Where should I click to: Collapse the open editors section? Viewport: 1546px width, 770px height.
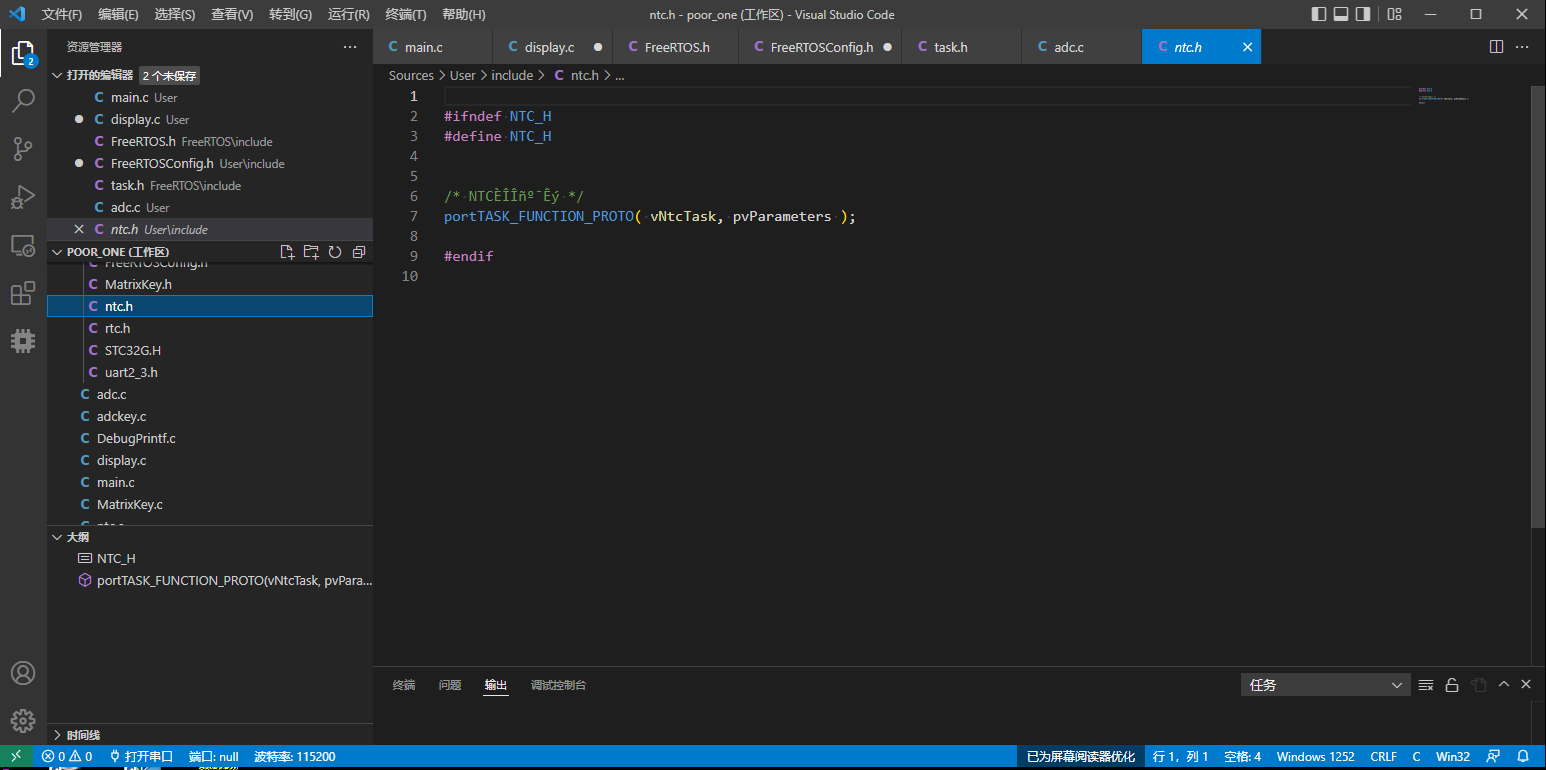point(57,75)
